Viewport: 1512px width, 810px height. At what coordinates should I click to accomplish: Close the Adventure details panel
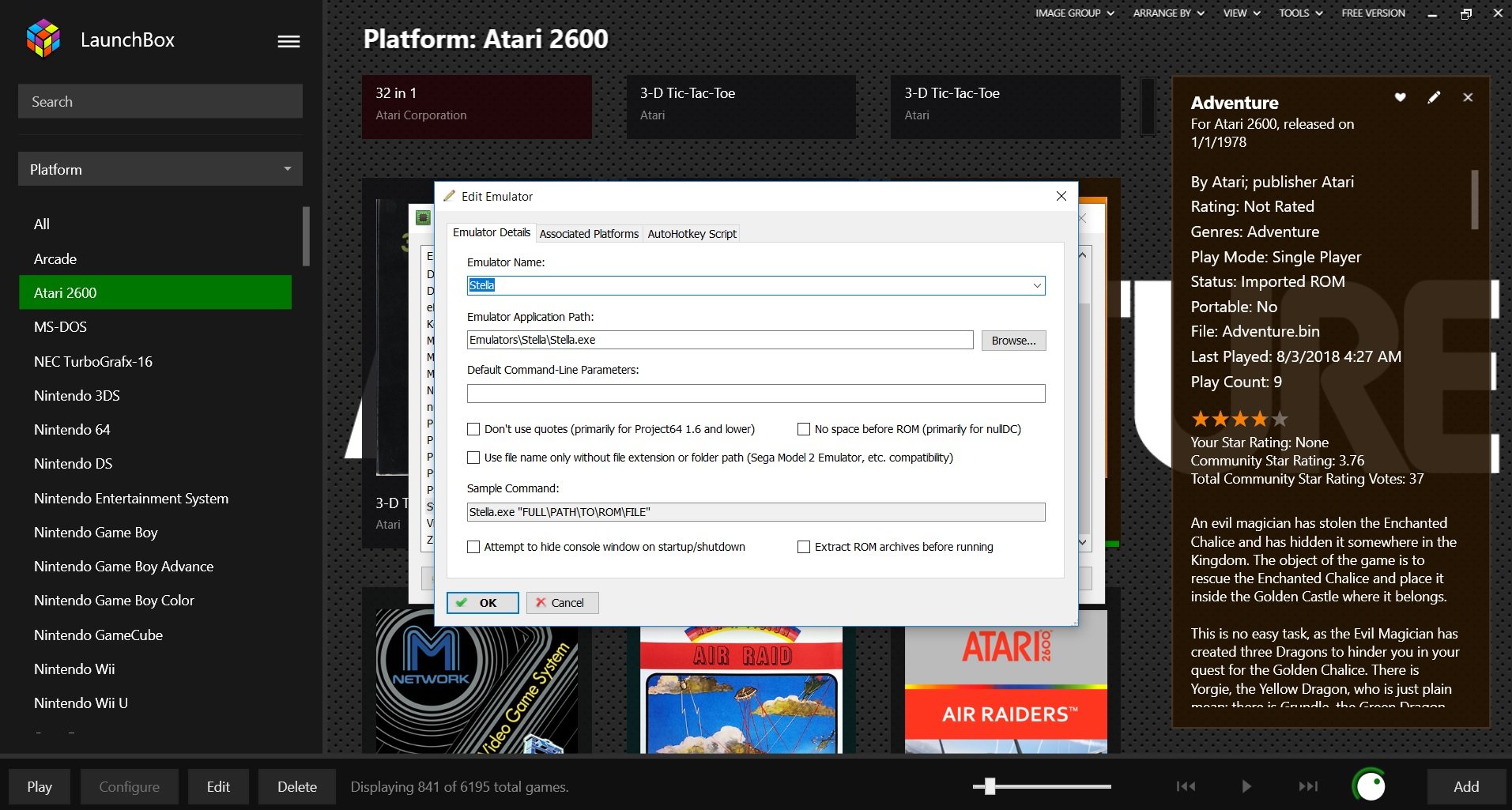tap(1468, 97)
